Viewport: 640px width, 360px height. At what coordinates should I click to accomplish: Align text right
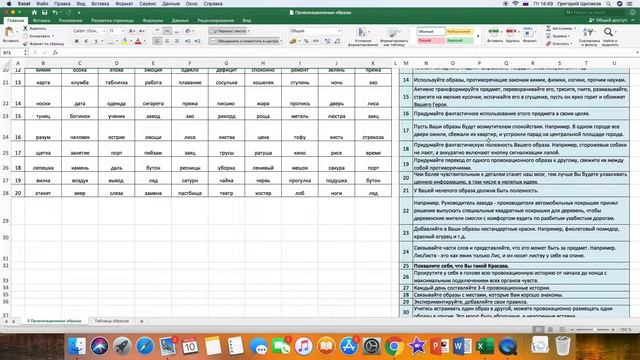[177, 41]
